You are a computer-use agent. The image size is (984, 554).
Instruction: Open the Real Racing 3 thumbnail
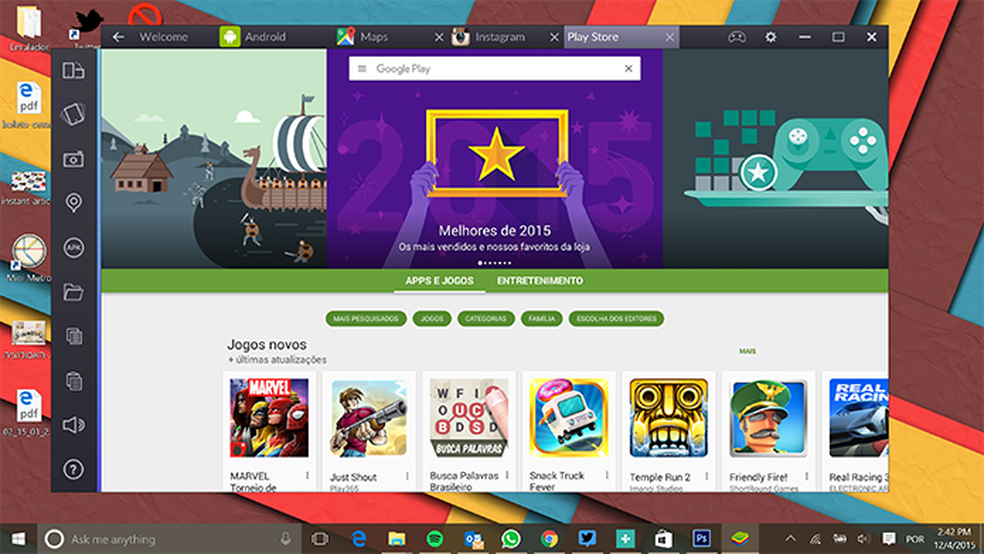pos(858,417)
